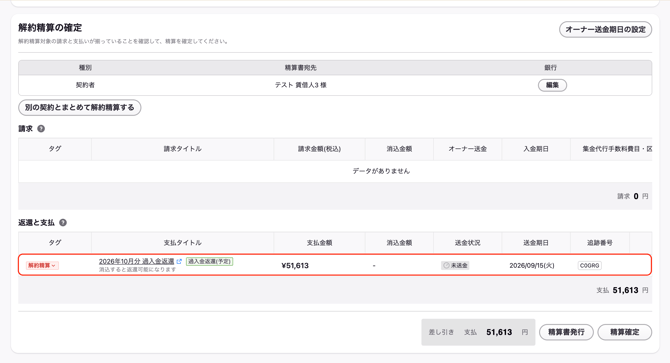
Task: Click the 契約者 type cell
Action: [85, 85]
